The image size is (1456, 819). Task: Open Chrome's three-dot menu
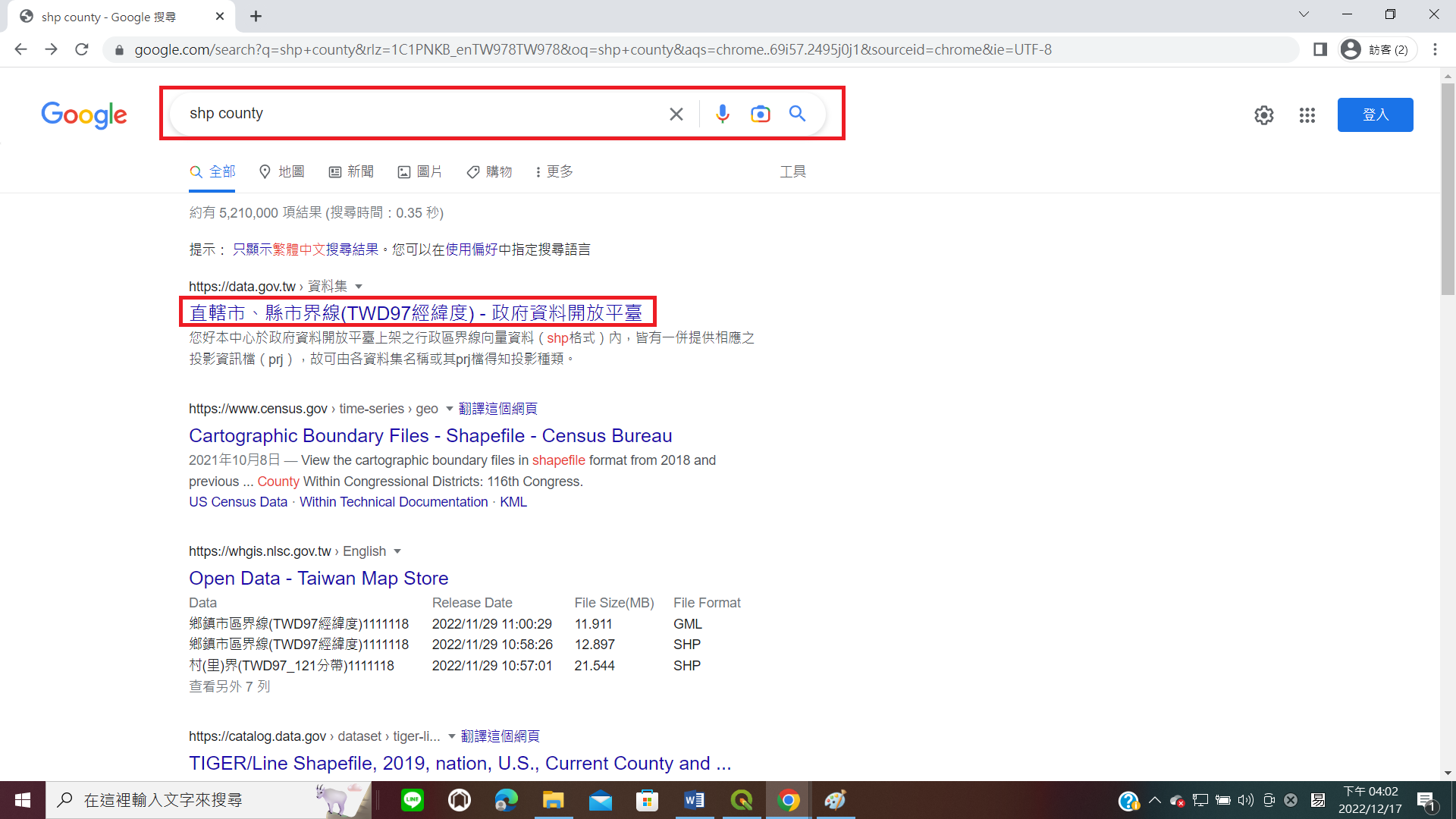pos(1435,49)
